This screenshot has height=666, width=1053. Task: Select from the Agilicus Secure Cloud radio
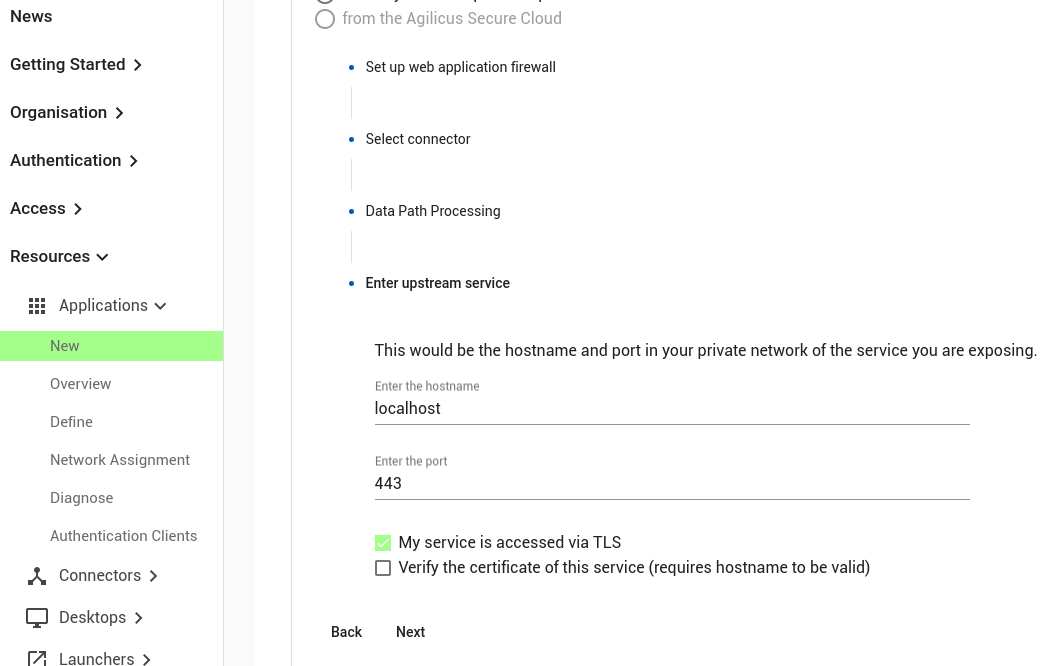[325, 19]
